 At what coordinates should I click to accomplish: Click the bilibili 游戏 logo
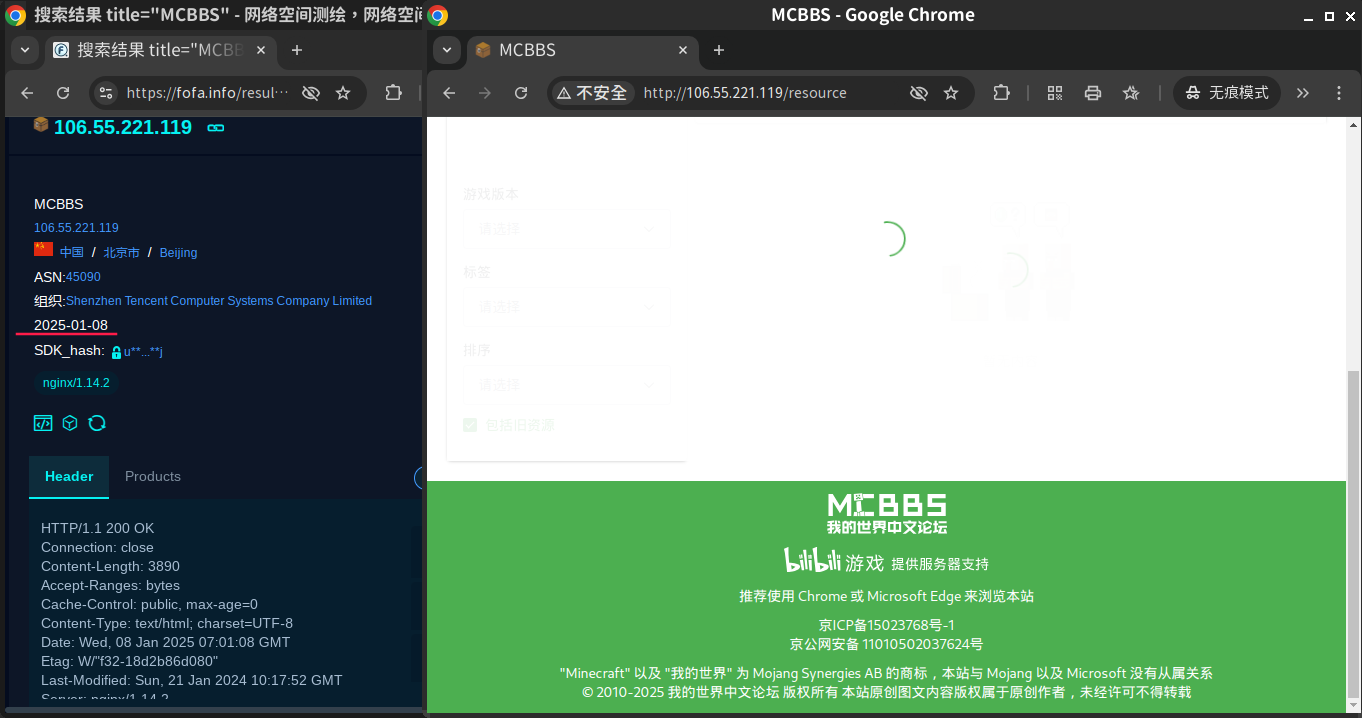click(x=834, y=561)
